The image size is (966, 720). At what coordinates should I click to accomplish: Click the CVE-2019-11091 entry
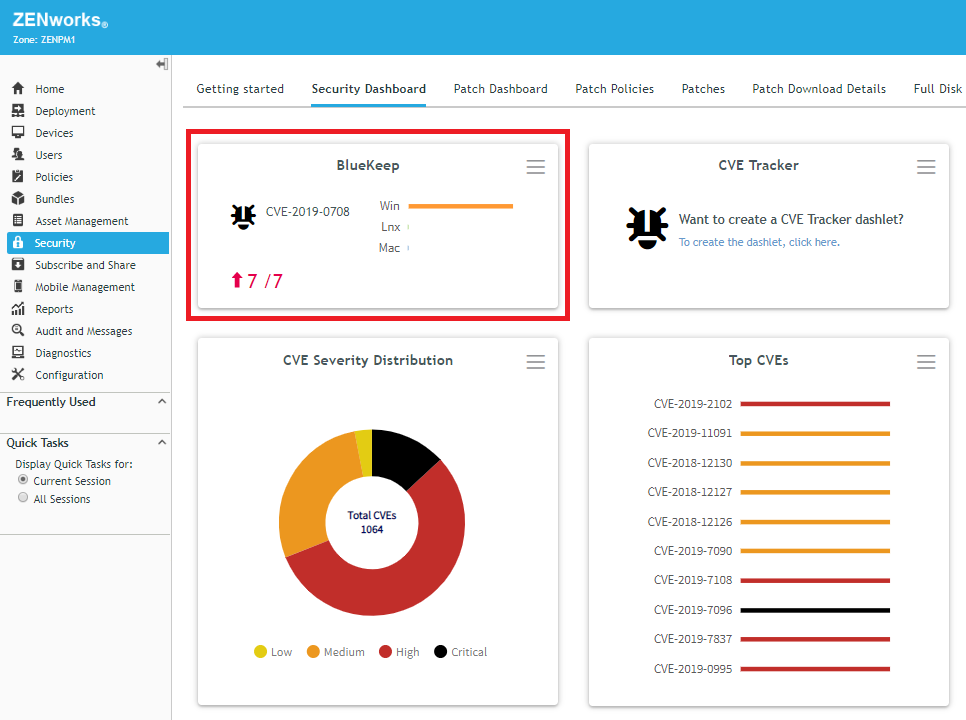coord(689,433)
